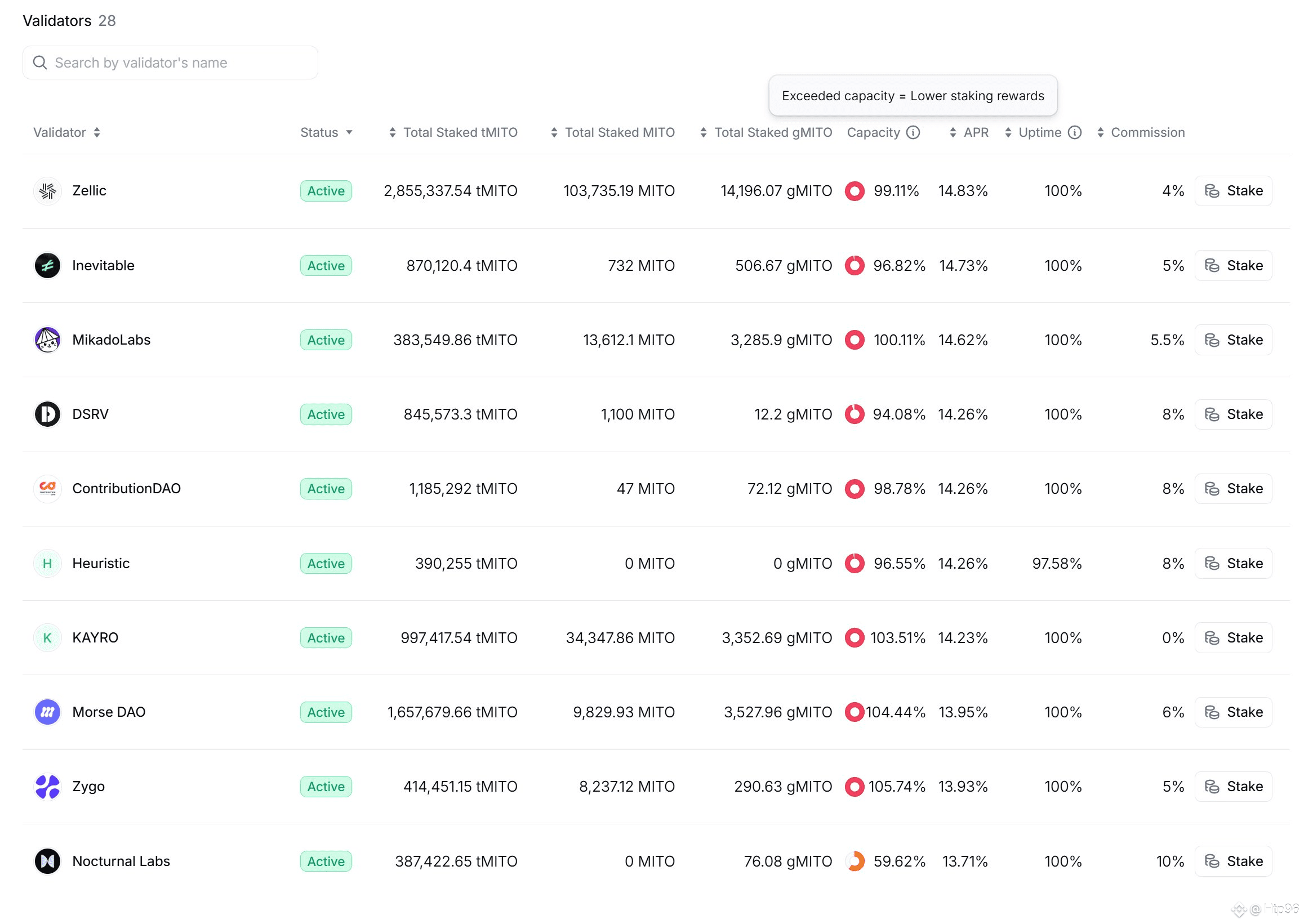Click the DSRV validator logo icon

(47, 414)
